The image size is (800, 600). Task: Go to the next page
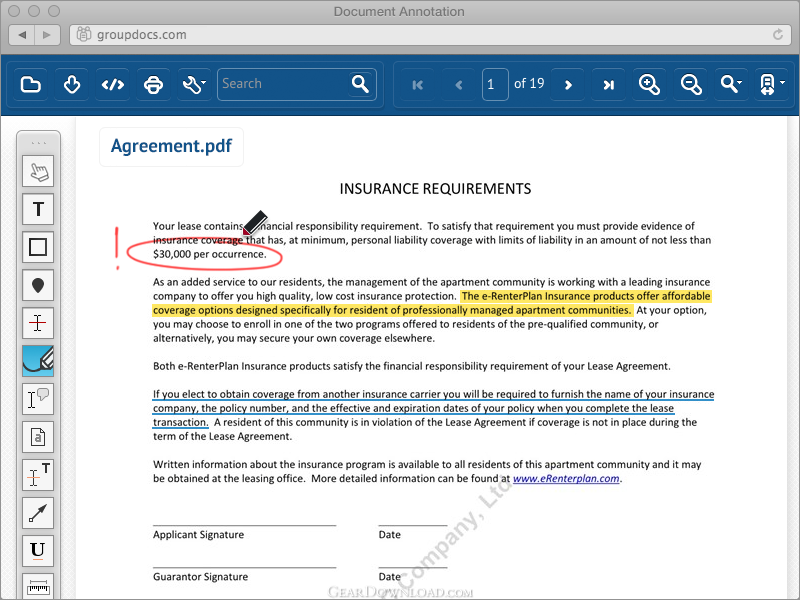pyautogui.click(x=568, y=85)
